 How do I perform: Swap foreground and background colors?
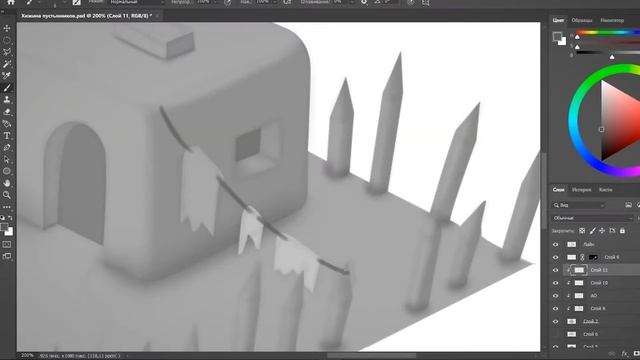tap(10, 218)
